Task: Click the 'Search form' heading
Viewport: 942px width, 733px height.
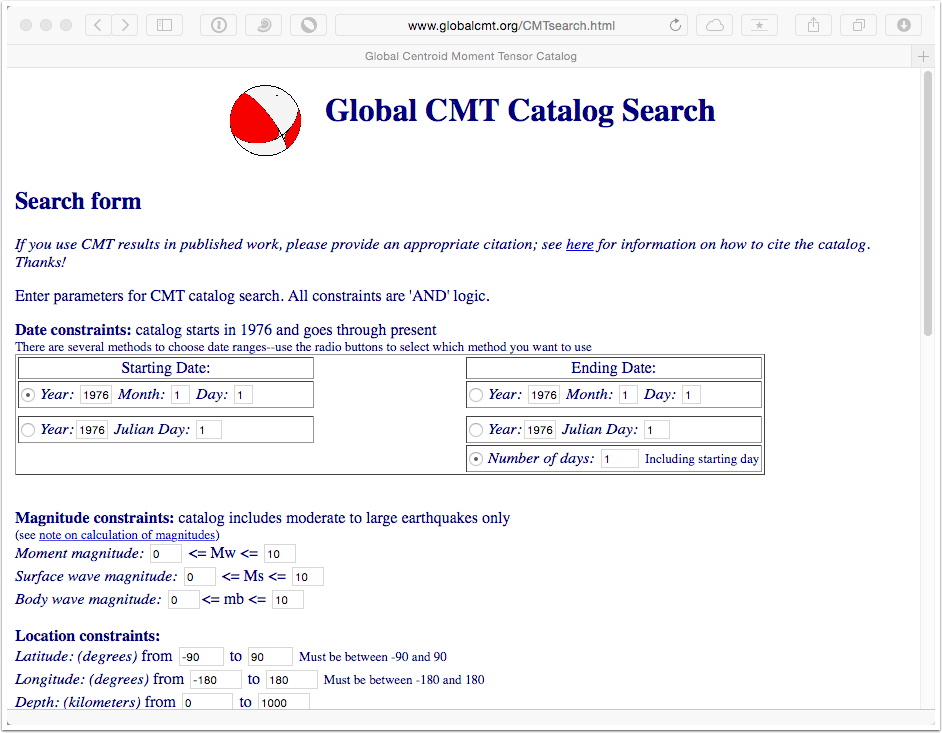Action: pyautogui.click(x=78, y=201)
